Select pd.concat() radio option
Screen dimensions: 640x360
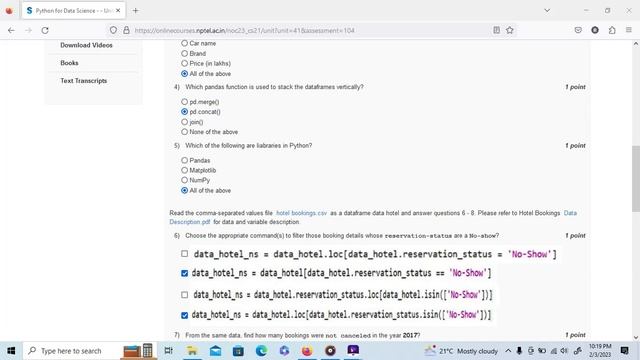point(184,111)
